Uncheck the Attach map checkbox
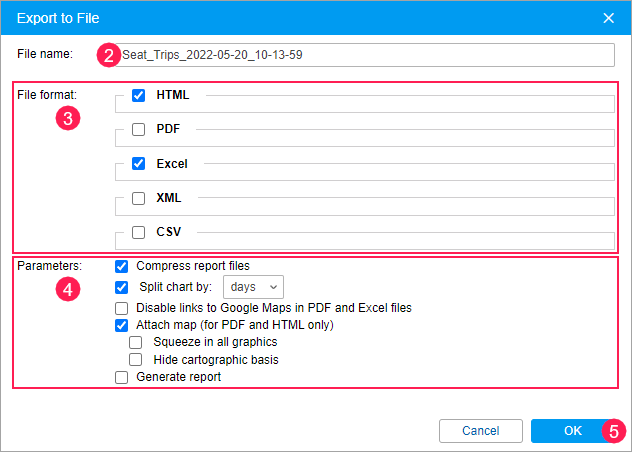632x452 pixels. click(x=122, y=325)
